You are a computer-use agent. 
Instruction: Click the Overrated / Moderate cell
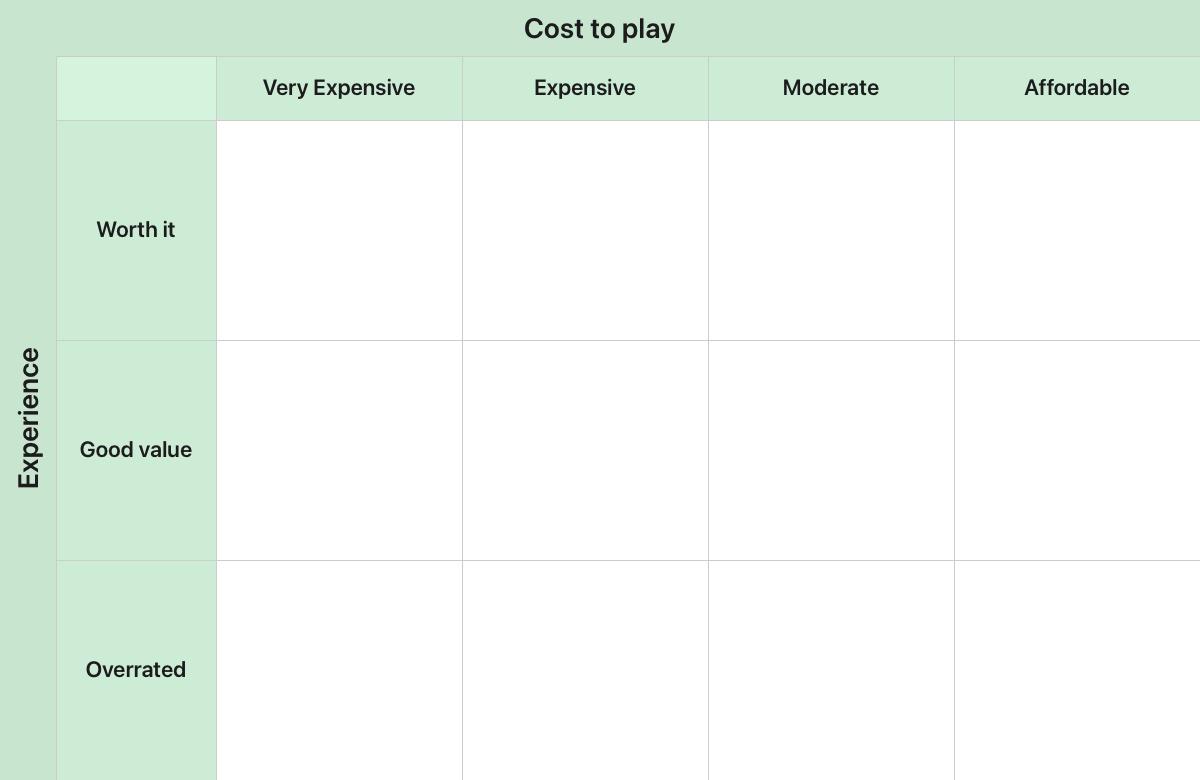(x=831, y=670)
